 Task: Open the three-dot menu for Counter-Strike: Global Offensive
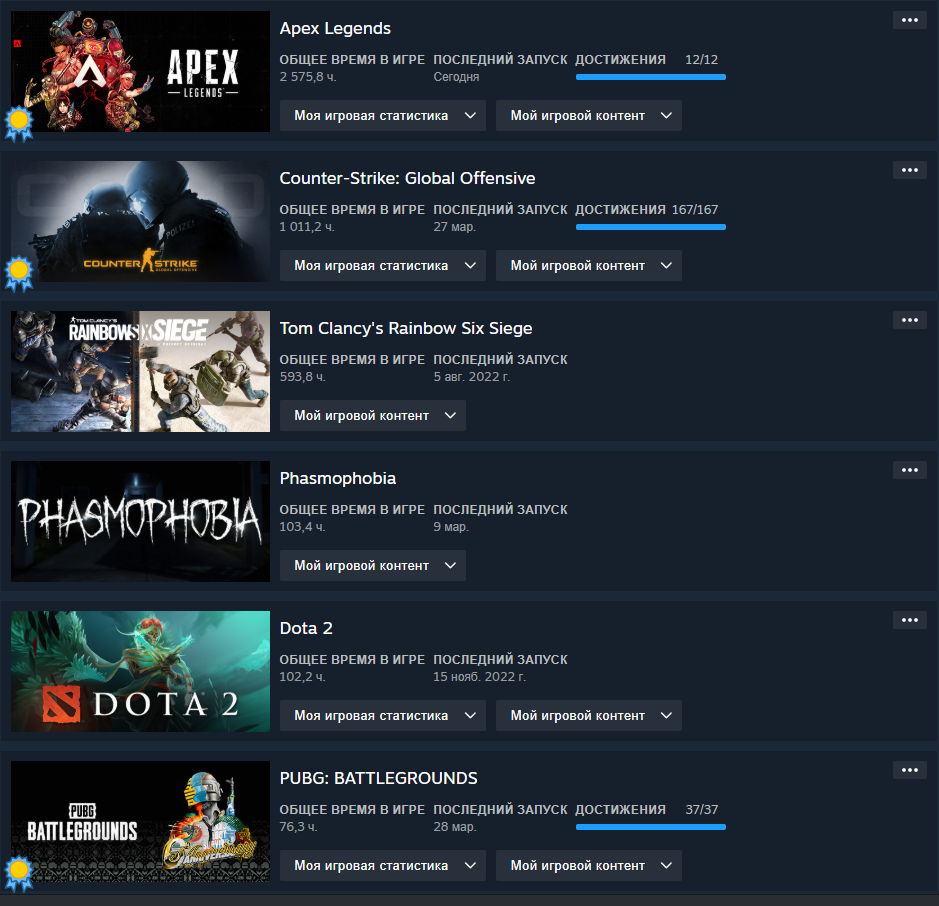pos(910,170)
